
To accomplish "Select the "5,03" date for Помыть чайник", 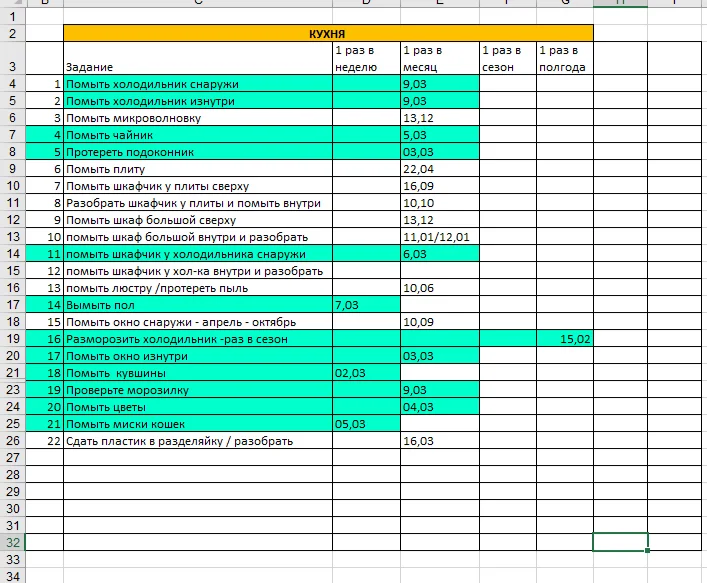I will tap(440, 135).
